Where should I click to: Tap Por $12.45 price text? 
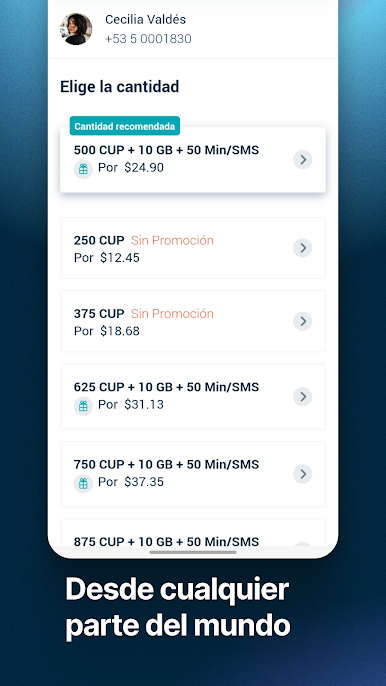pos(107,258)
